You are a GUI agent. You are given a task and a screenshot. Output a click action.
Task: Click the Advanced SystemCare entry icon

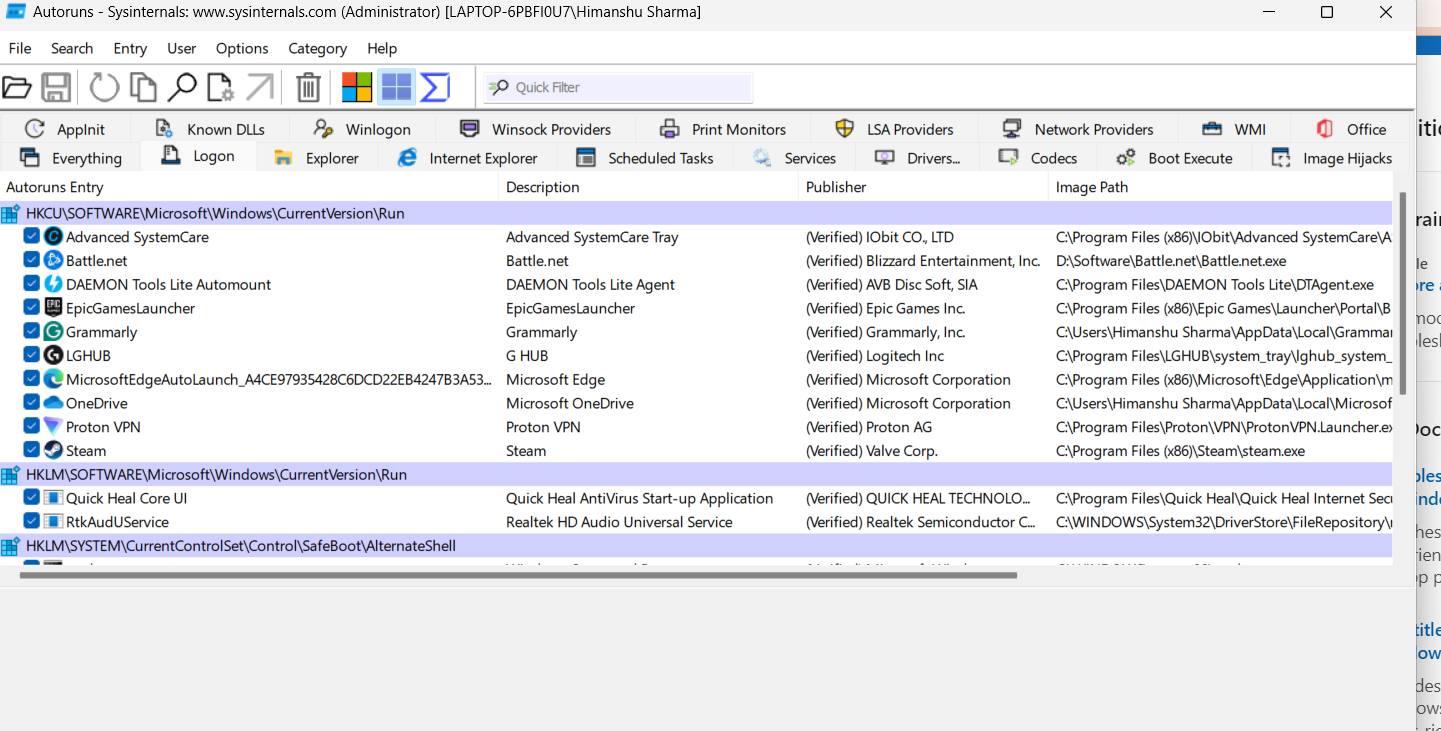click(53, 237)
